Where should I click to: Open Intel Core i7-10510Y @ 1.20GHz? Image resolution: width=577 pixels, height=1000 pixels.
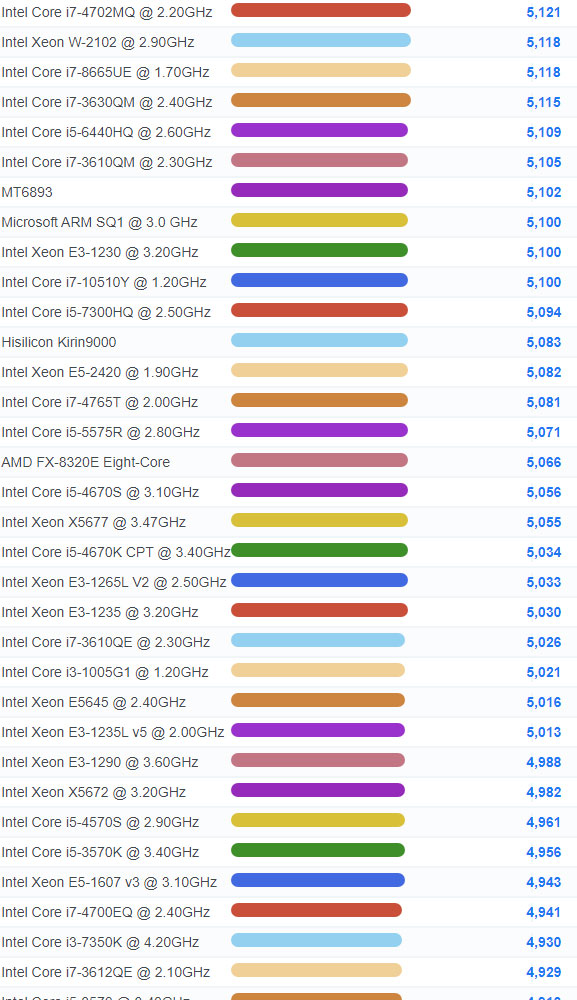(x=104, y=282)
